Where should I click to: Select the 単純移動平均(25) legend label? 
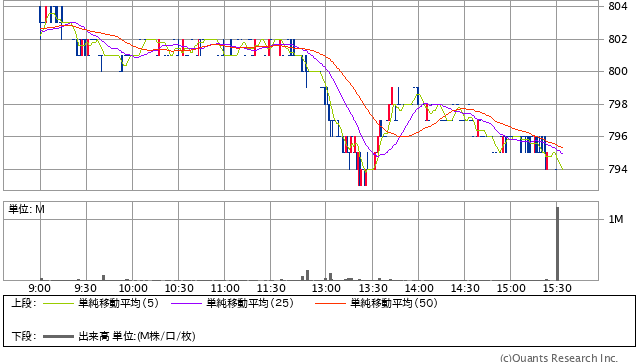coord(250,303)
